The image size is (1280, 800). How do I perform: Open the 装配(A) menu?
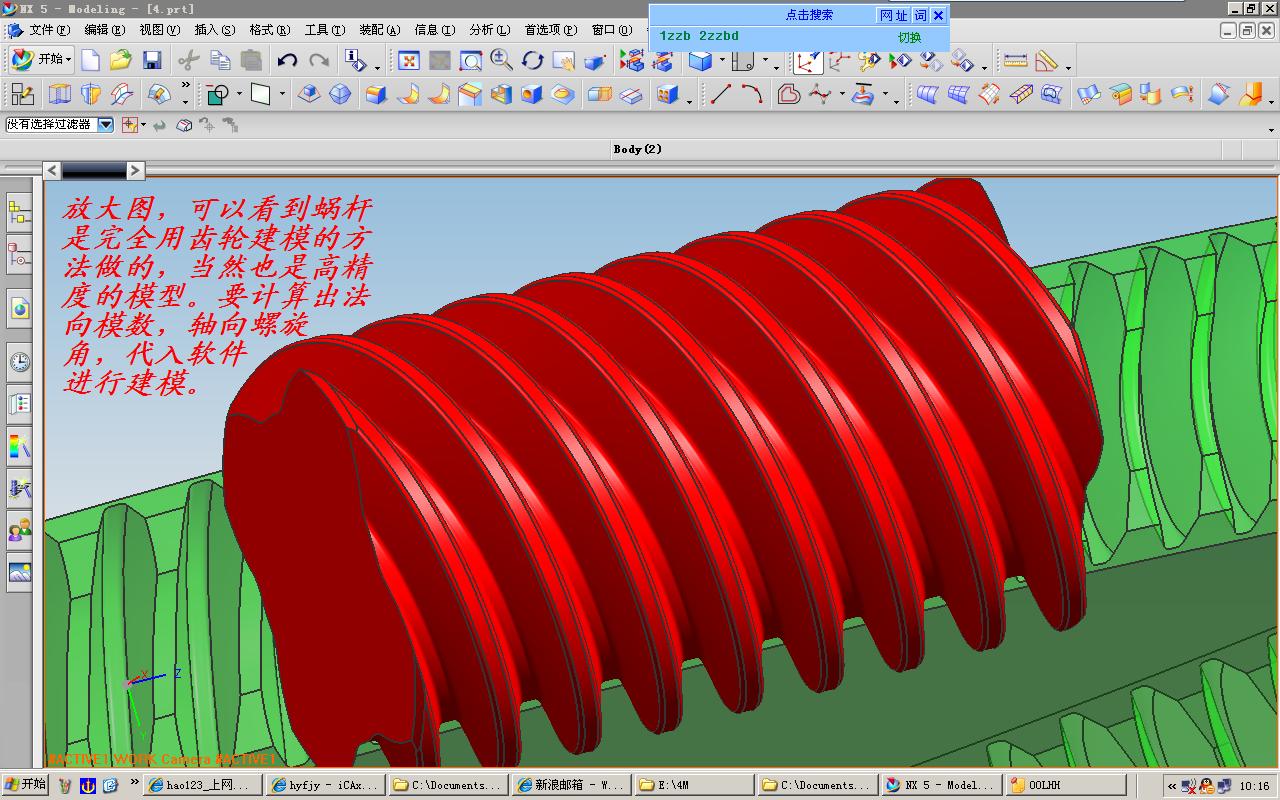[379, 30]
